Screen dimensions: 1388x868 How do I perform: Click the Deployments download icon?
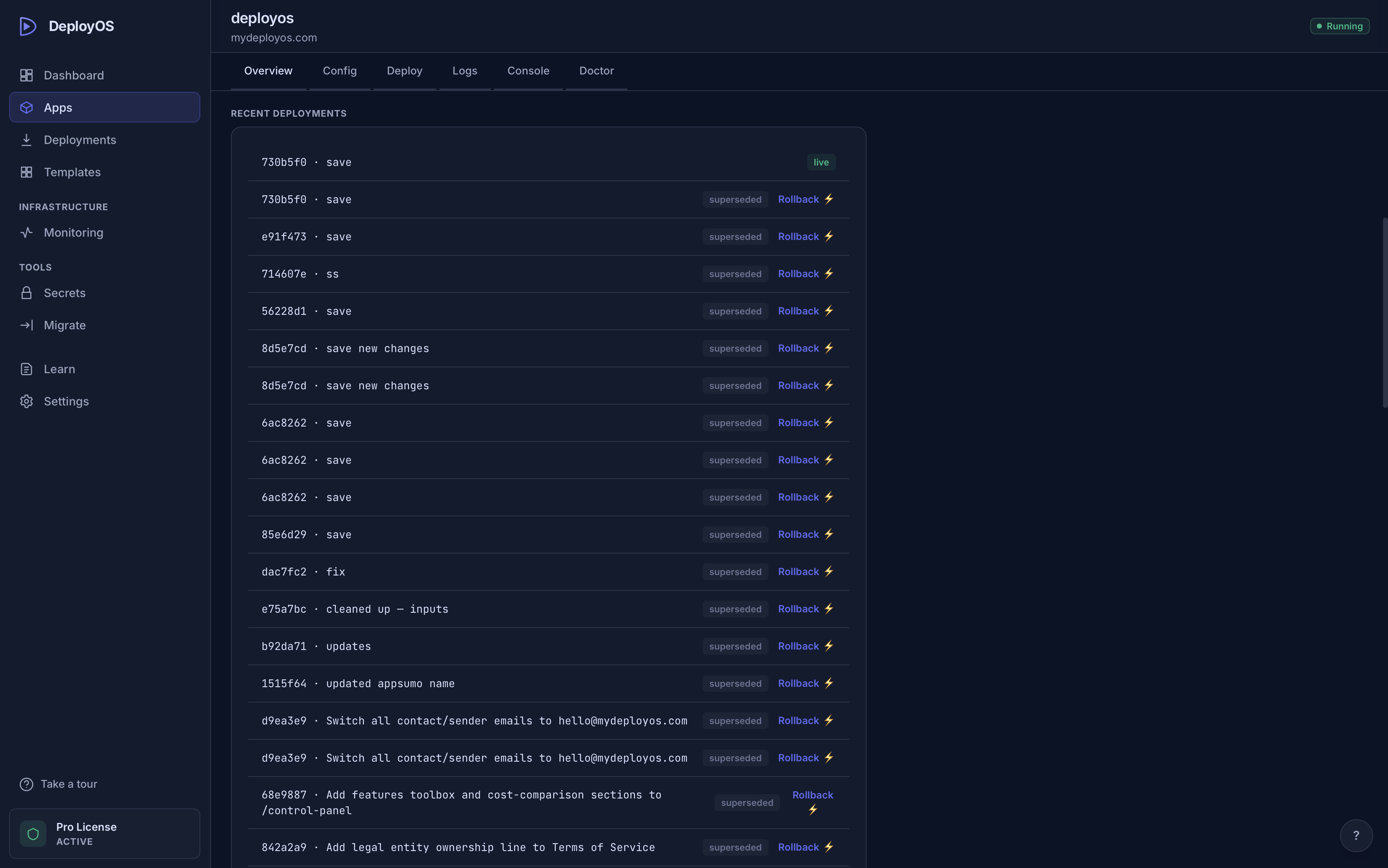tap(26, 139)
